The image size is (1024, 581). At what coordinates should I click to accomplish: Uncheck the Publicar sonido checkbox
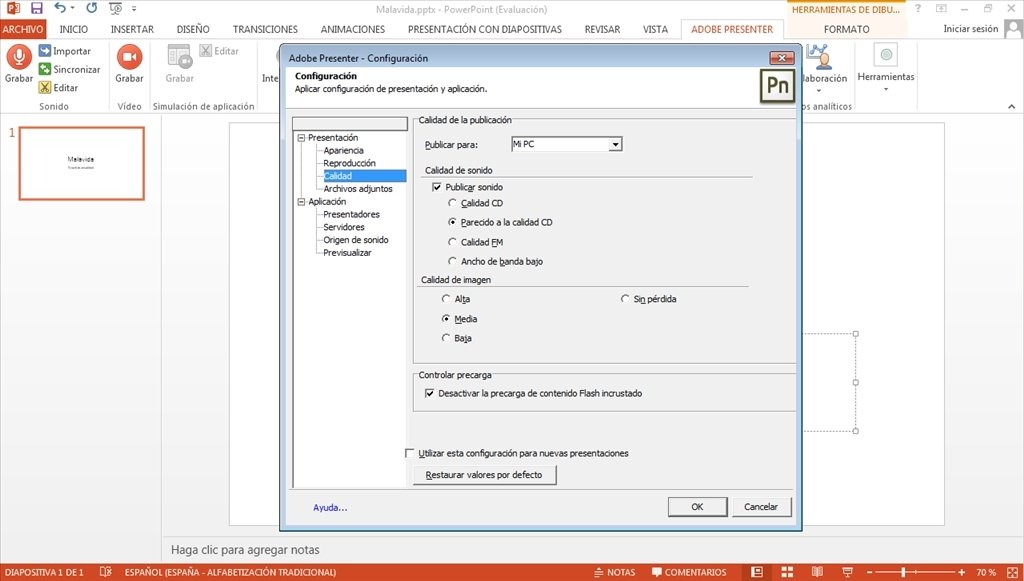437,187
